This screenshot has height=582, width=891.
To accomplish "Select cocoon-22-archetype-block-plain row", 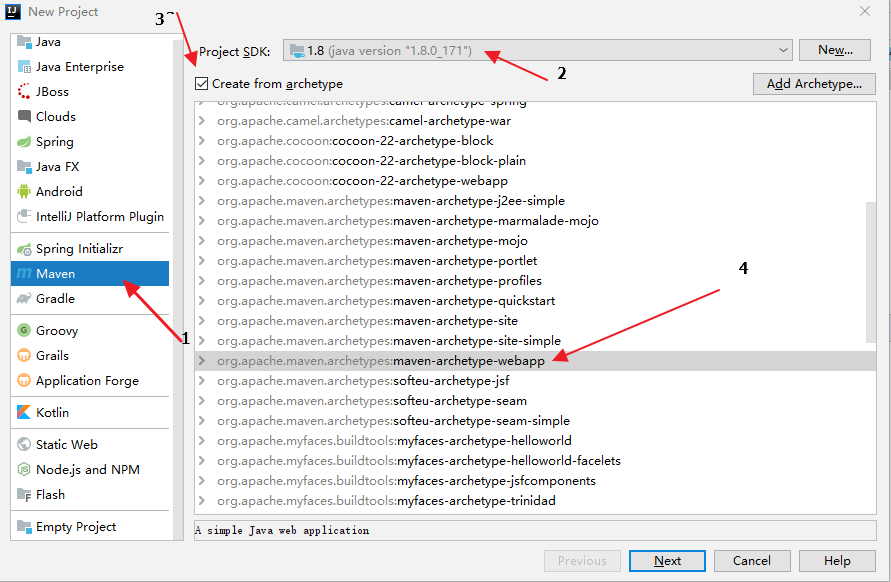I will [x=535, y=160].
